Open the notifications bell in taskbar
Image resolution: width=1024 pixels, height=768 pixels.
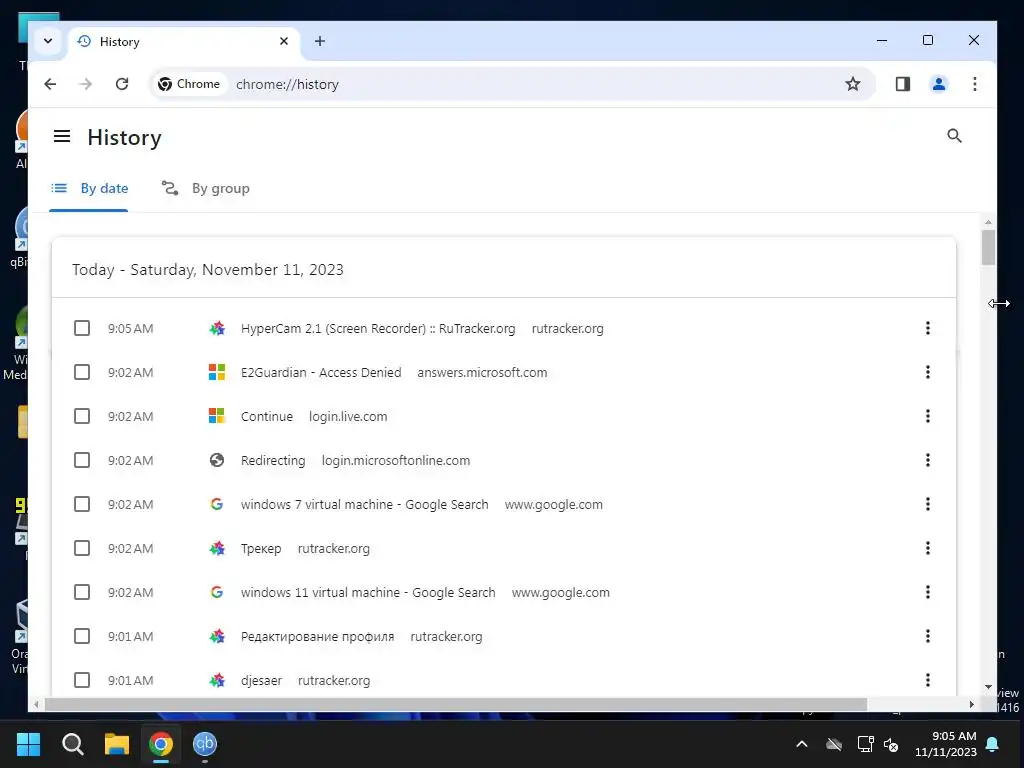pyautogui.click(x=992, y=744)
